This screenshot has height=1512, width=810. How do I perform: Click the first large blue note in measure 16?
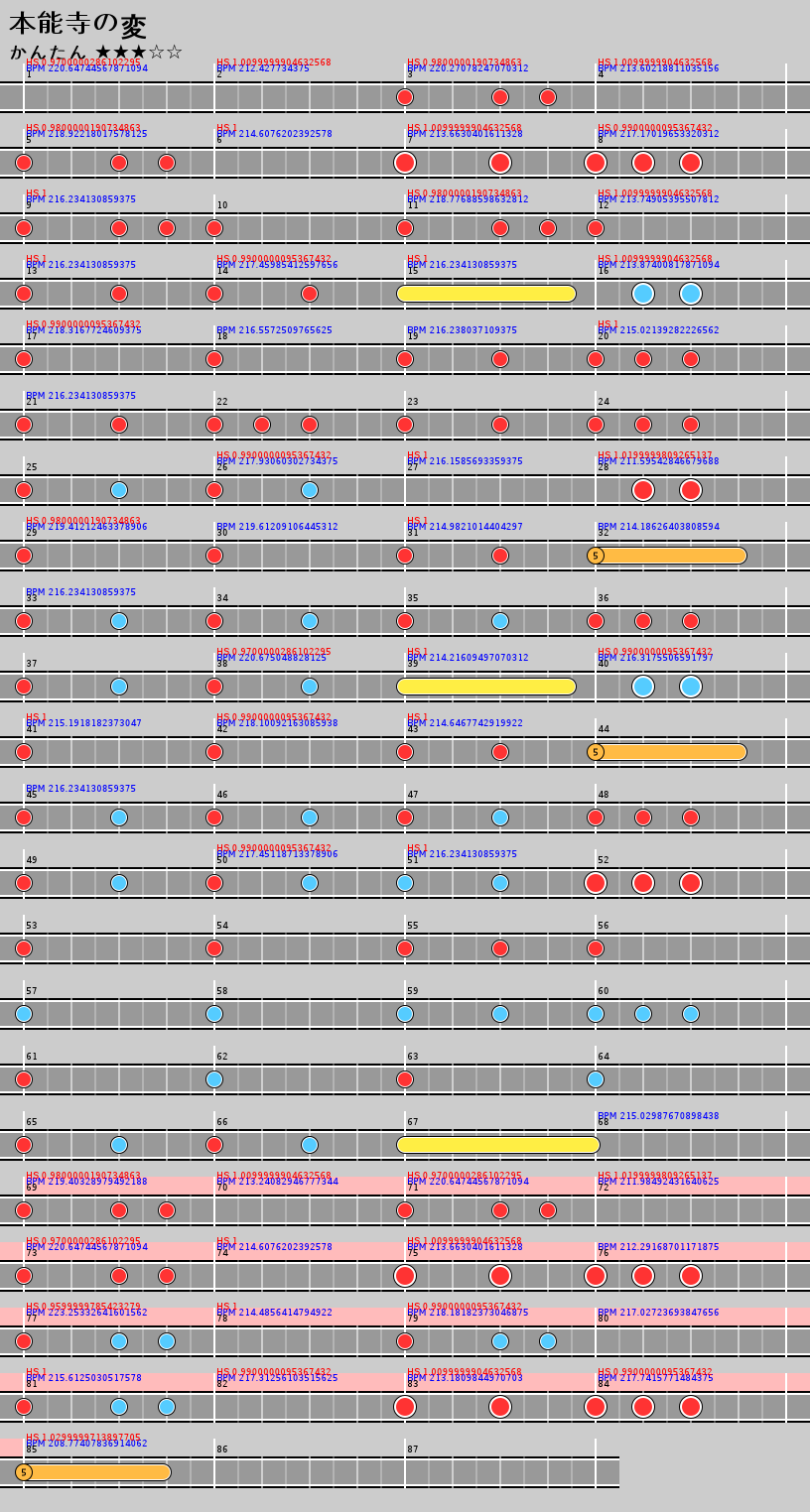(643, 294)
